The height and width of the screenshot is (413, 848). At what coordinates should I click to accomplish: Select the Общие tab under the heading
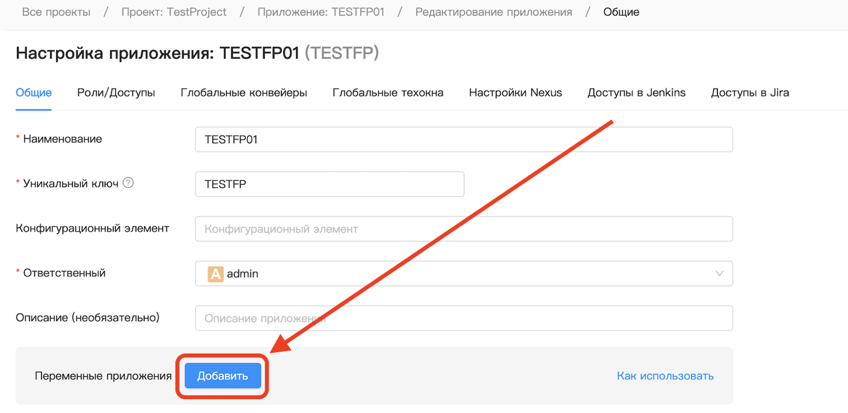[x=34, y=93]
